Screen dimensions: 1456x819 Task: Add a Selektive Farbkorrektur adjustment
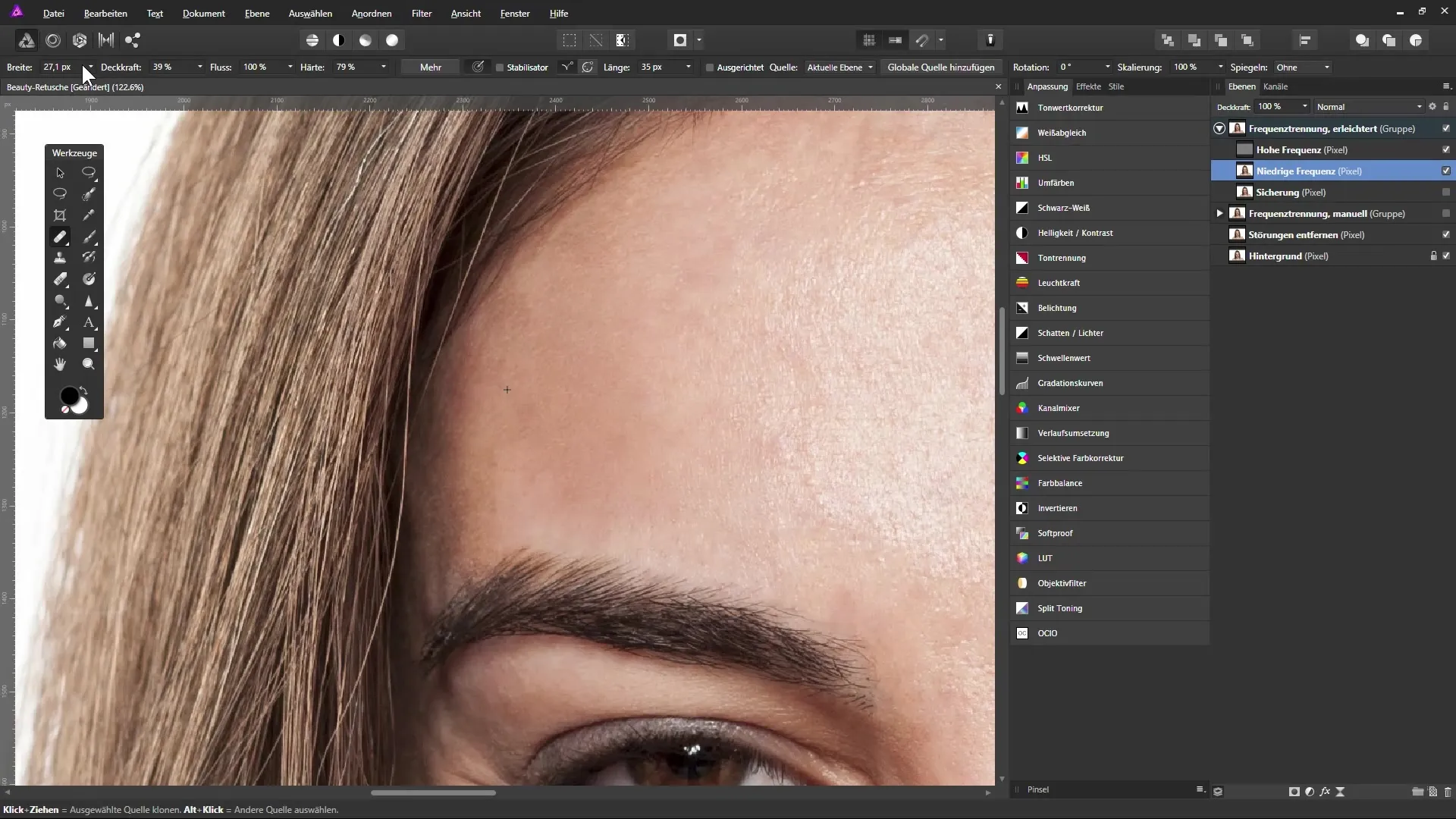click(x=1109, y=458)
